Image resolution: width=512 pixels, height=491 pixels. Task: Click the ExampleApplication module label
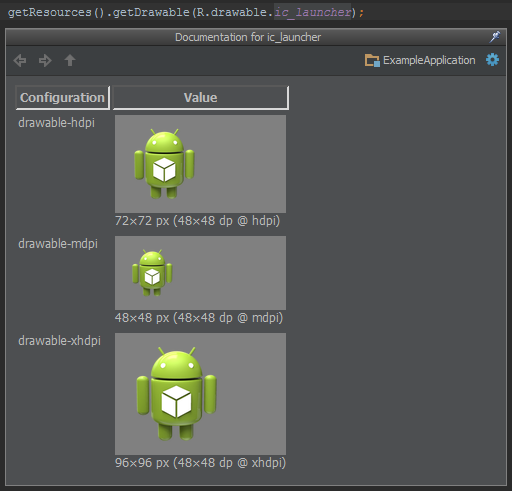coord(429,60)
